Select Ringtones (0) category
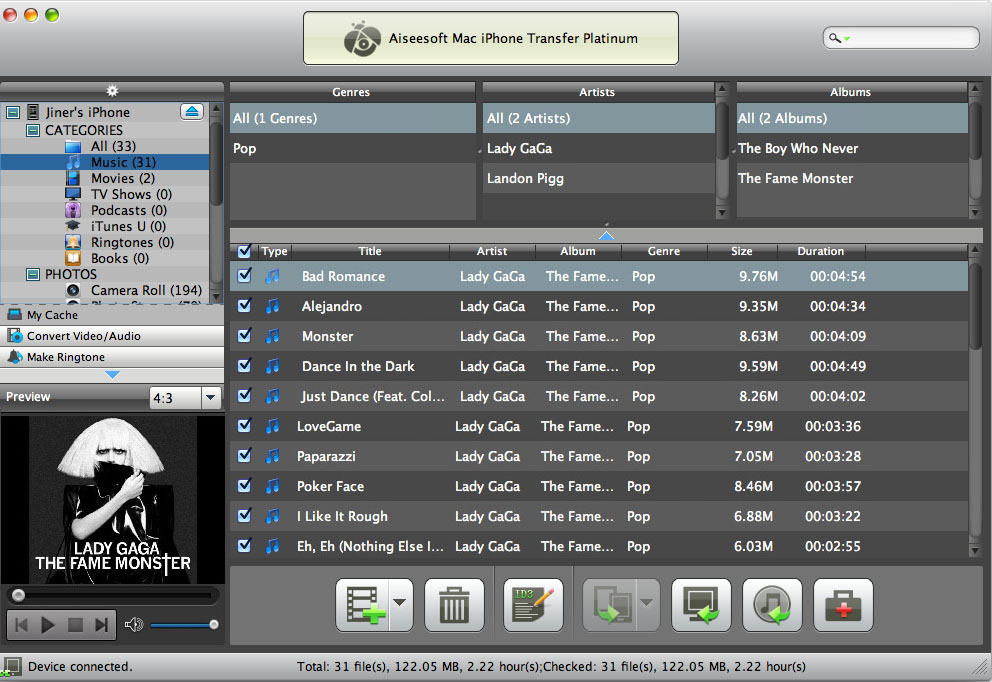The height and width of the screenshot is (682, 992). coord(132,242)
